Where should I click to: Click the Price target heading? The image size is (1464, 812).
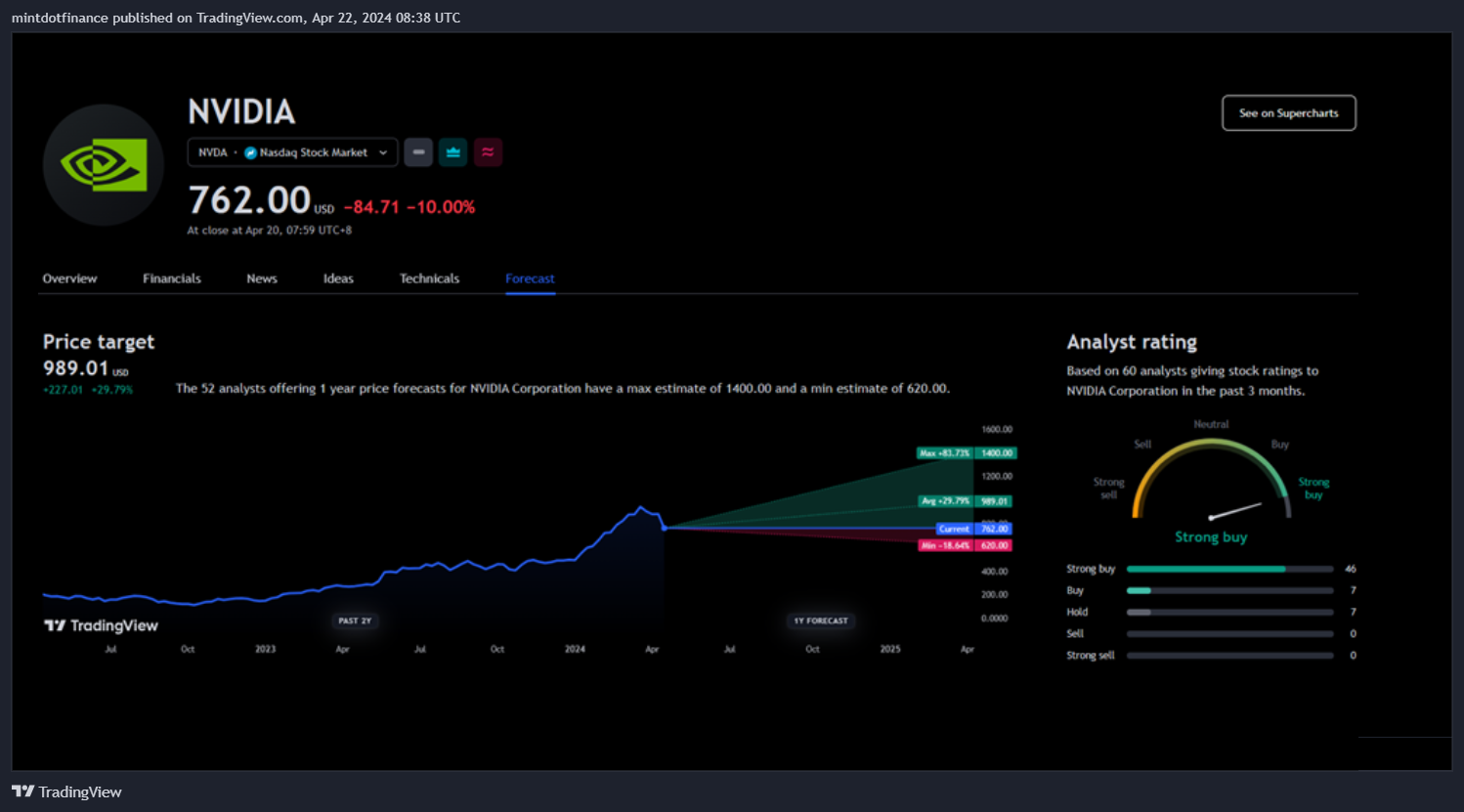[x=99, y=342]
